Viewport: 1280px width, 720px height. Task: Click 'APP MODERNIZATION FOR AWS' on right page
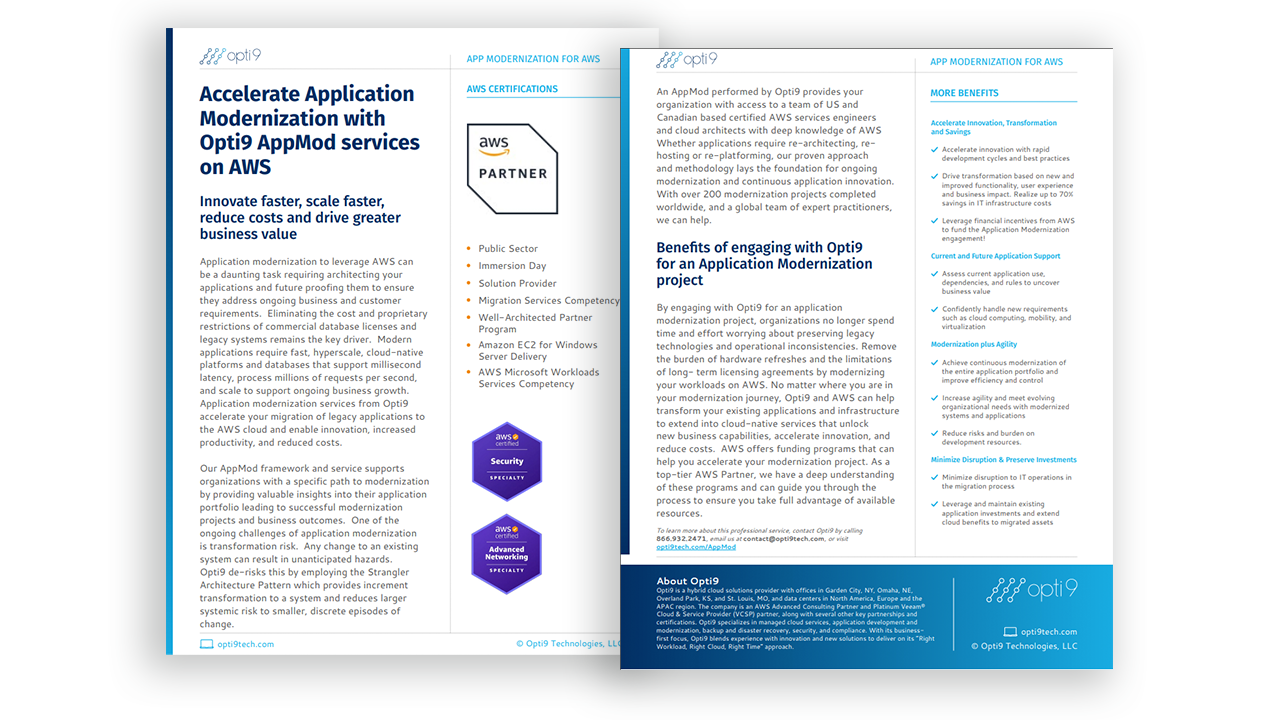pyautogui.click(x=997, y=62)
